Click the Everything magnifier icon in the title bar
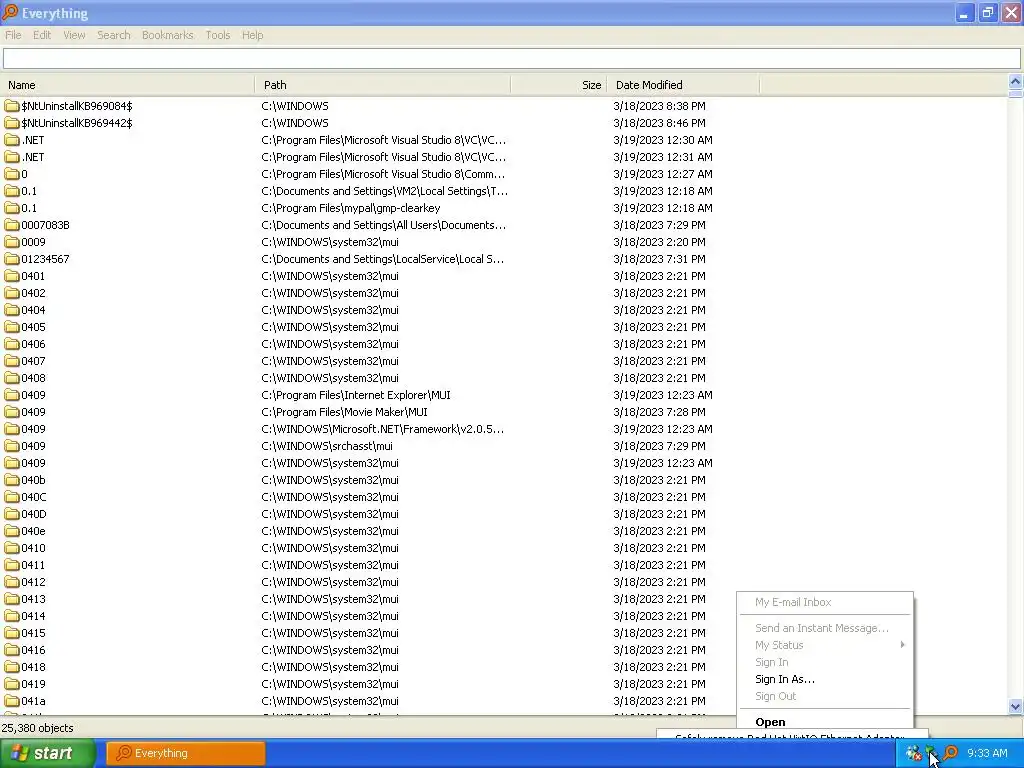 pyautogui.click(x=10, y=12)
